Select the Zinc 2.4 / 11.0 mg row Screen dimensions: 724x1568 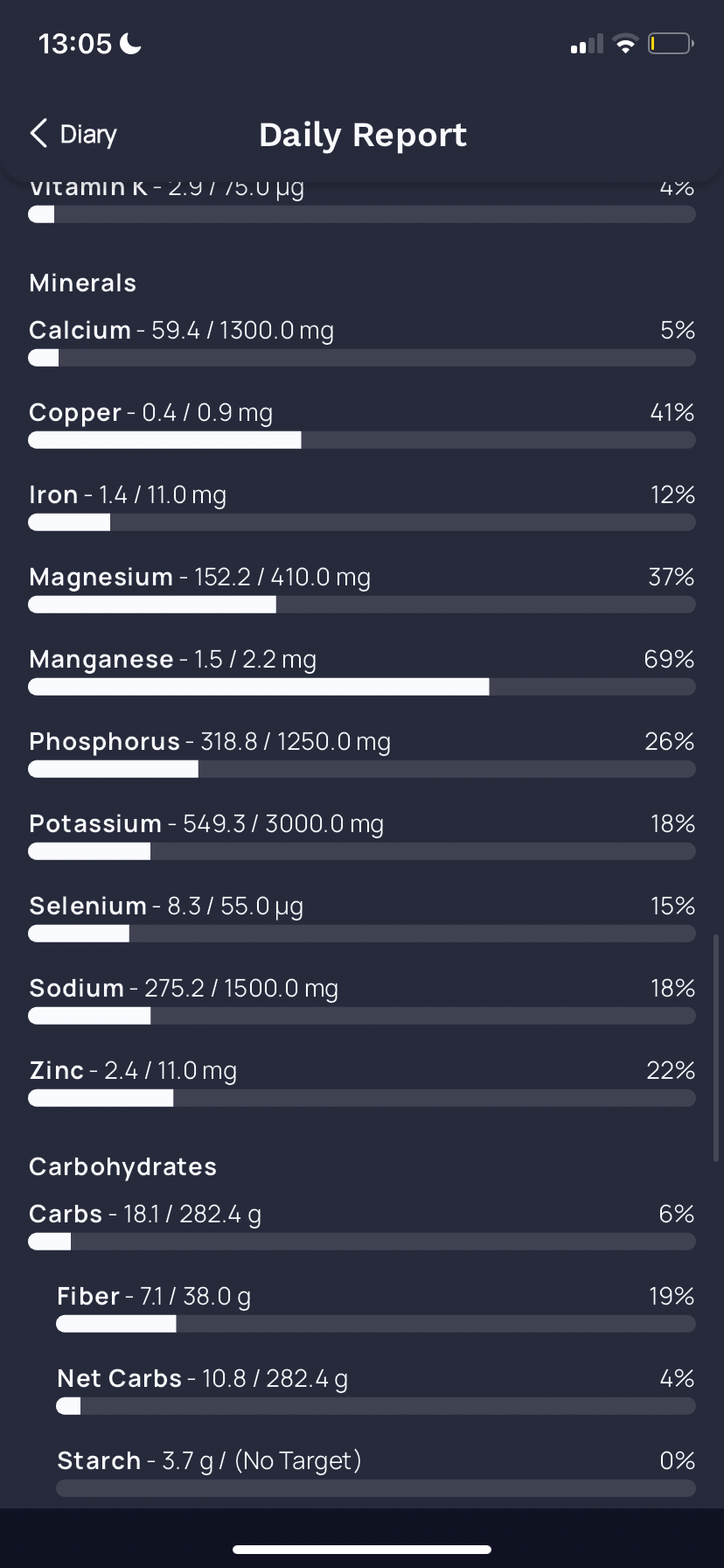pyautogui.click(x=362, y=1083)
